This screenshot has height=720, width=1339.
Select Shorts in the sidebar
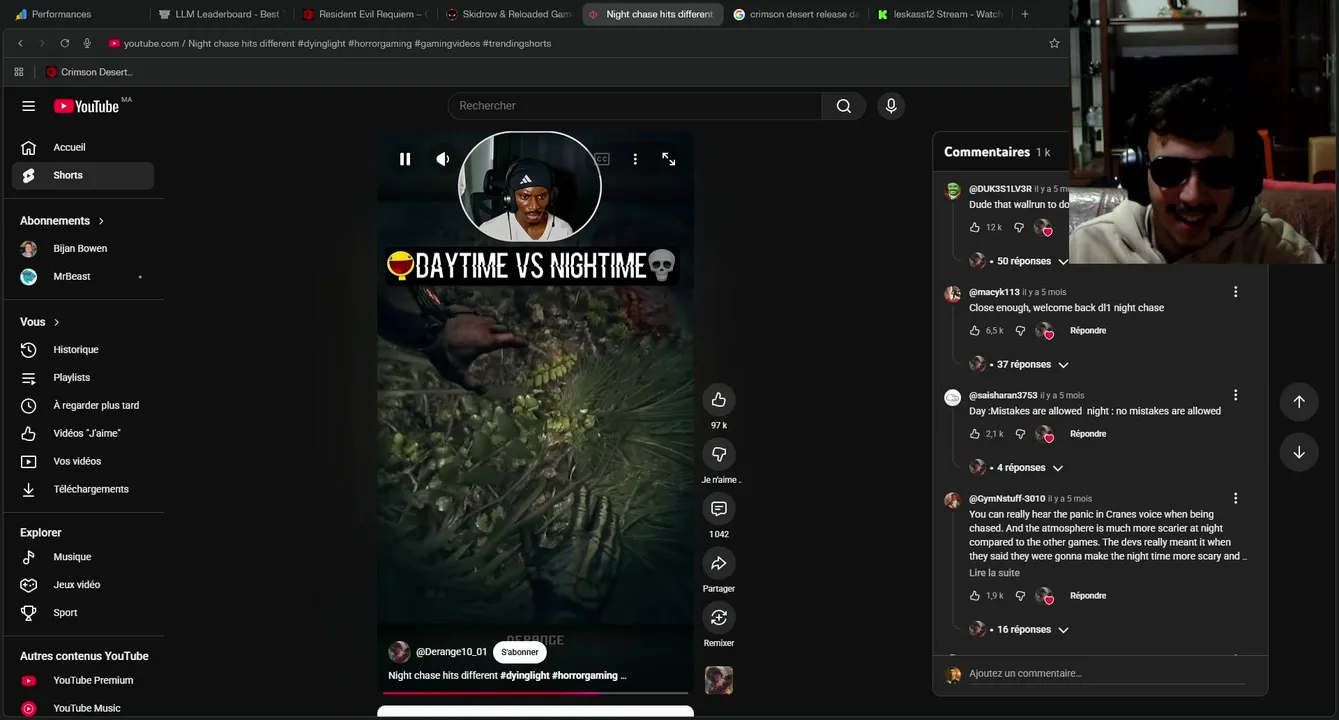click(x=83, y=175)
